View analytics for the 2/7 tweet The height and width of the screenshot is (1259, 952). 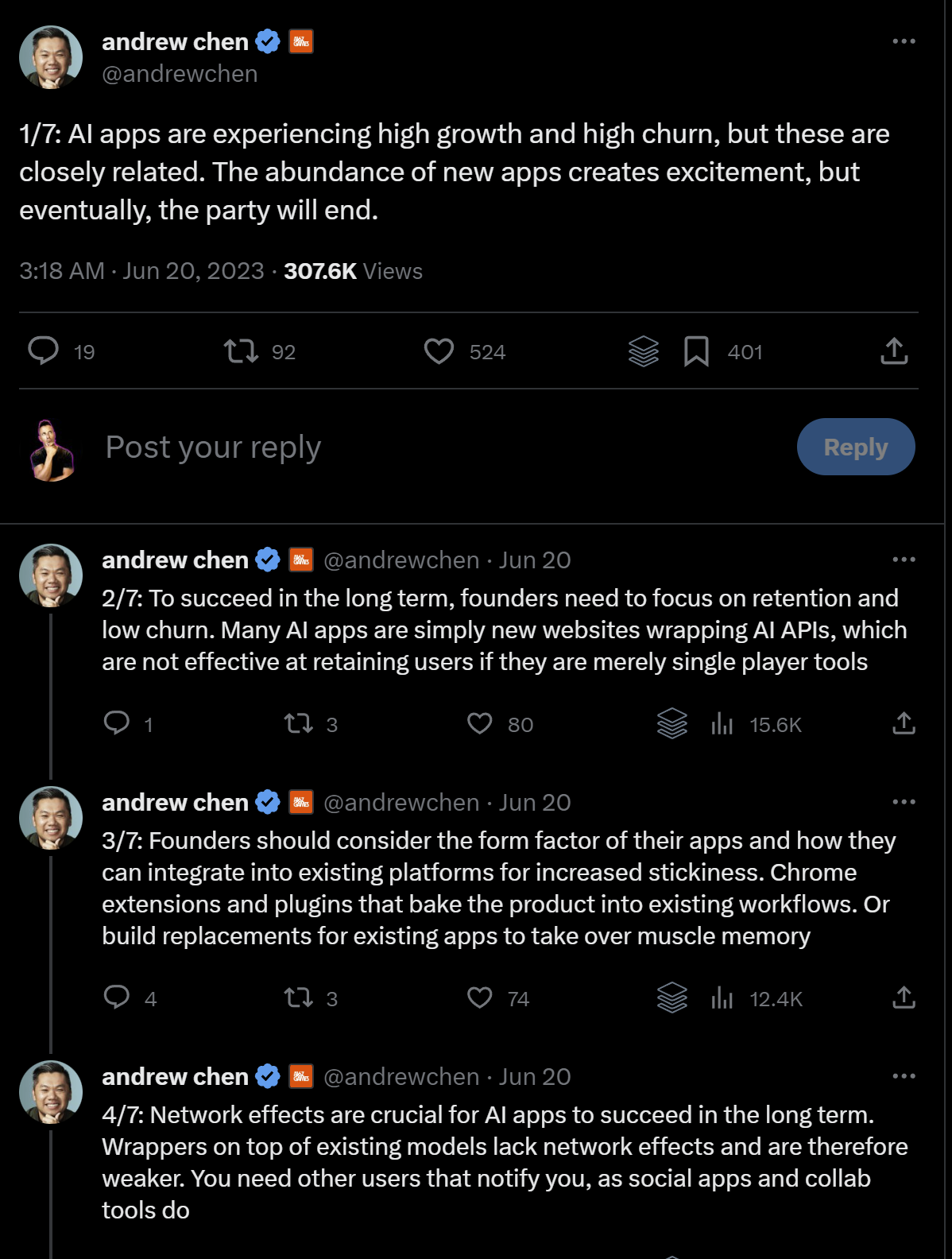pos(722,723)
